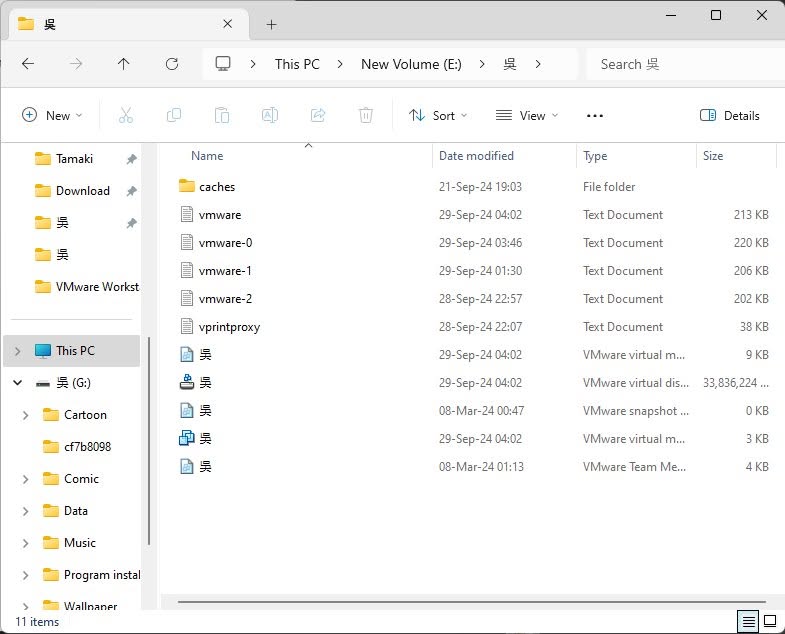Click the 213 KB size cell

click(750, 215)
